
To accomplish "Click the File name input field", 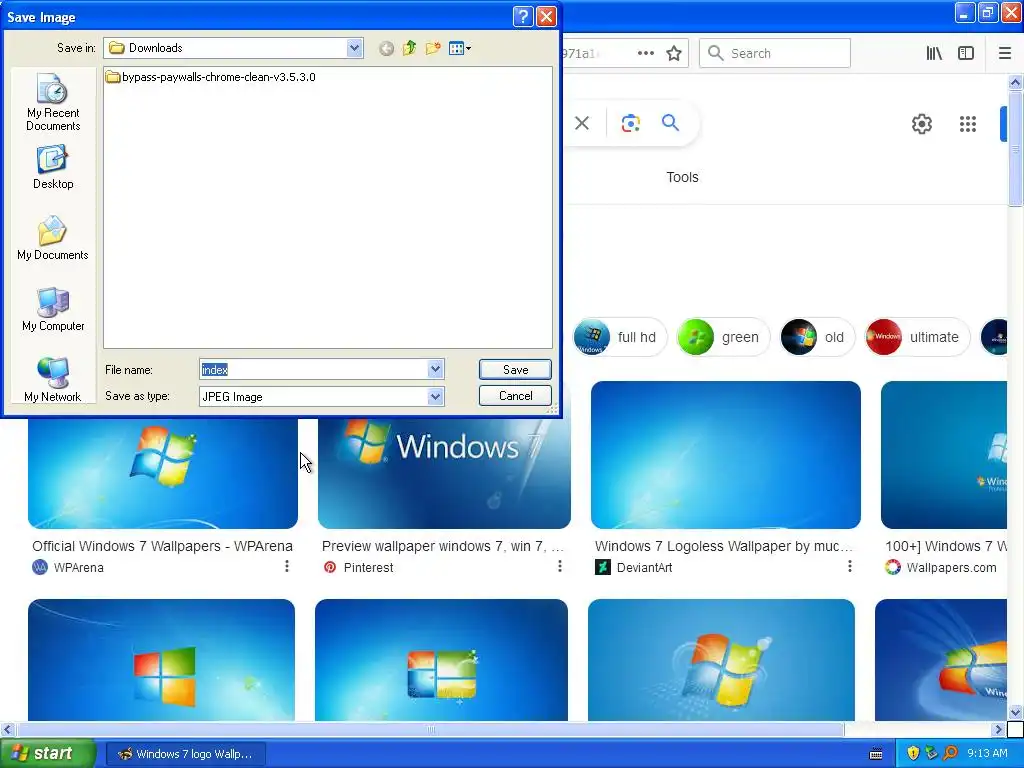I will tap(313, 370).
